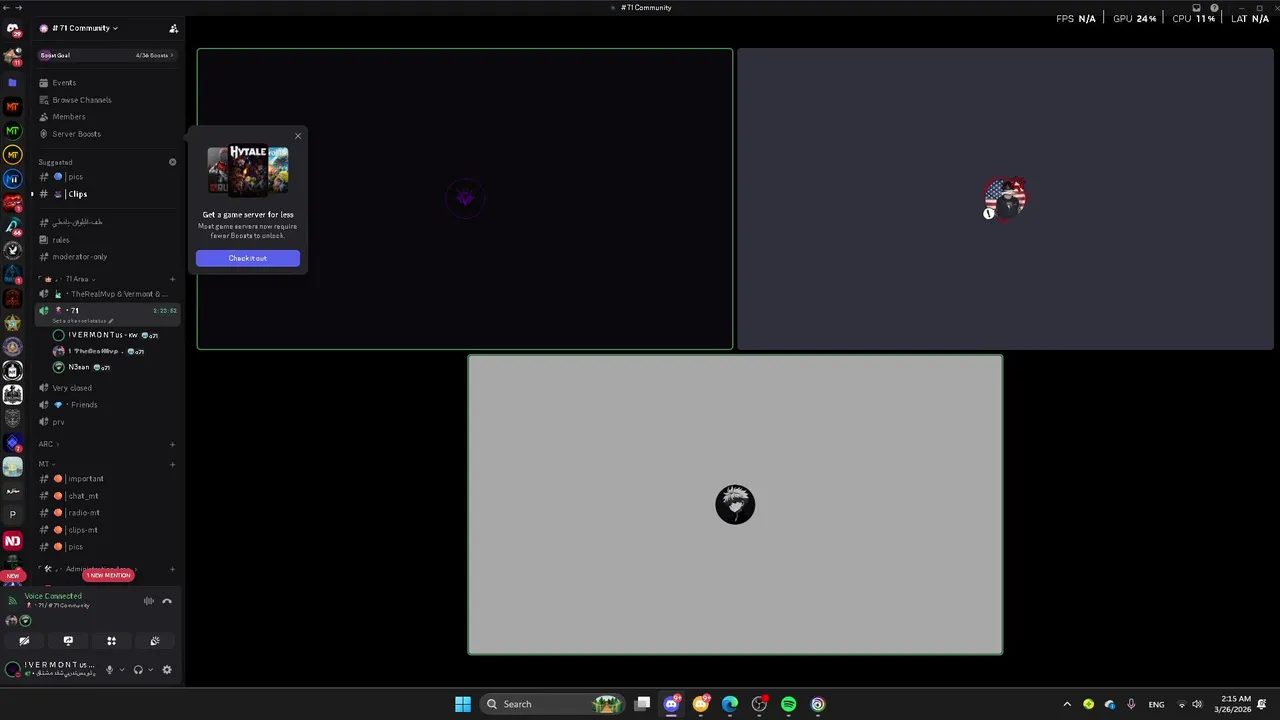The height and width of the screenshot is (720, 1280).
Task: Toggle noise suppression waveform icon
Action: (x=148, y=601)
